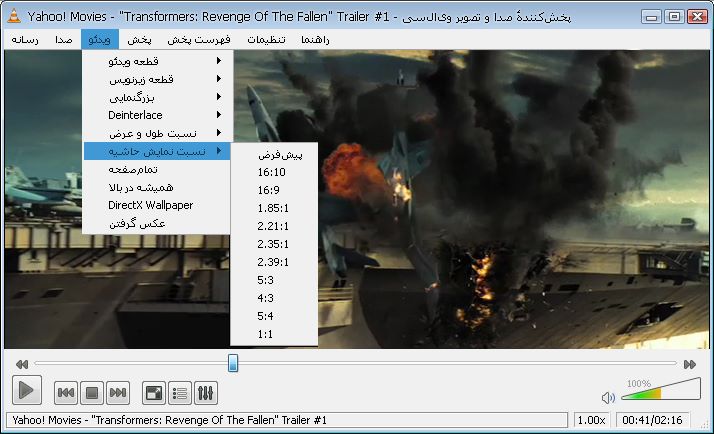Select the 1:1 crop ratio
The image size is (714, 434).
(x=274, y=334)
